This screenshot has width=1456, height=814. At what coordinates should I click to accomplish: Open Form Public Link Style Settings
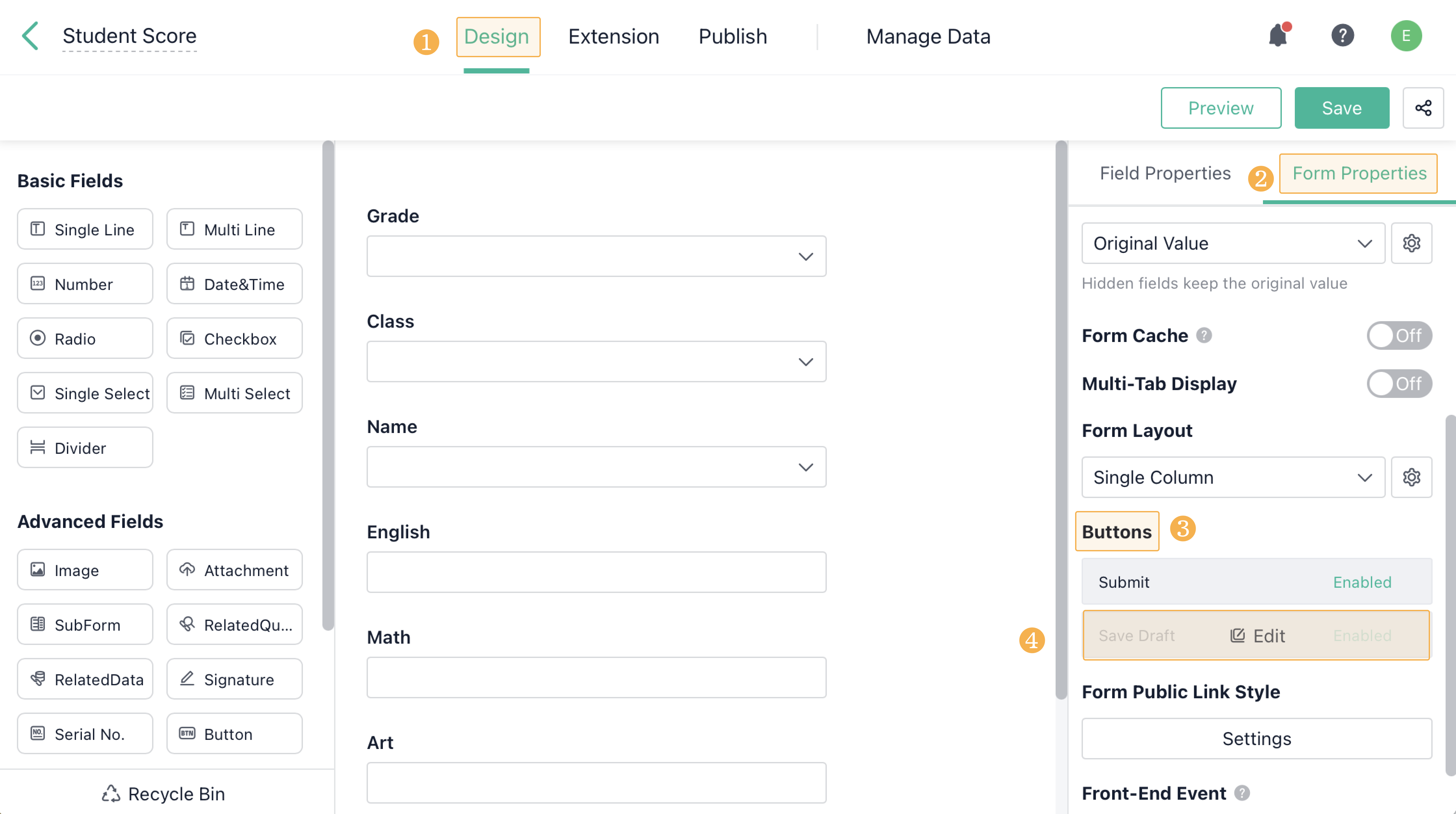point(1256,738)
